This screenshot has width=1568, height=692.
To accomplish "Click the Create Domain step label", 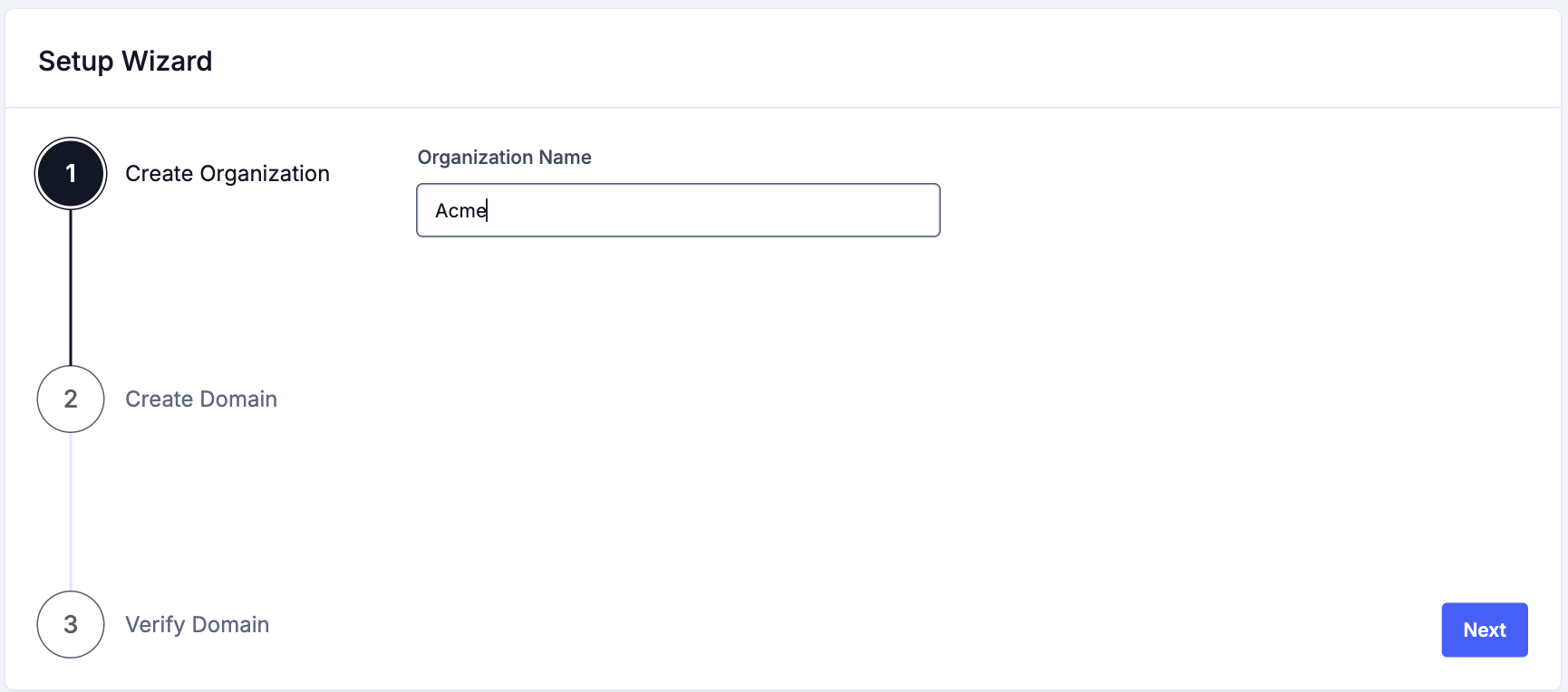I will 200,399.
